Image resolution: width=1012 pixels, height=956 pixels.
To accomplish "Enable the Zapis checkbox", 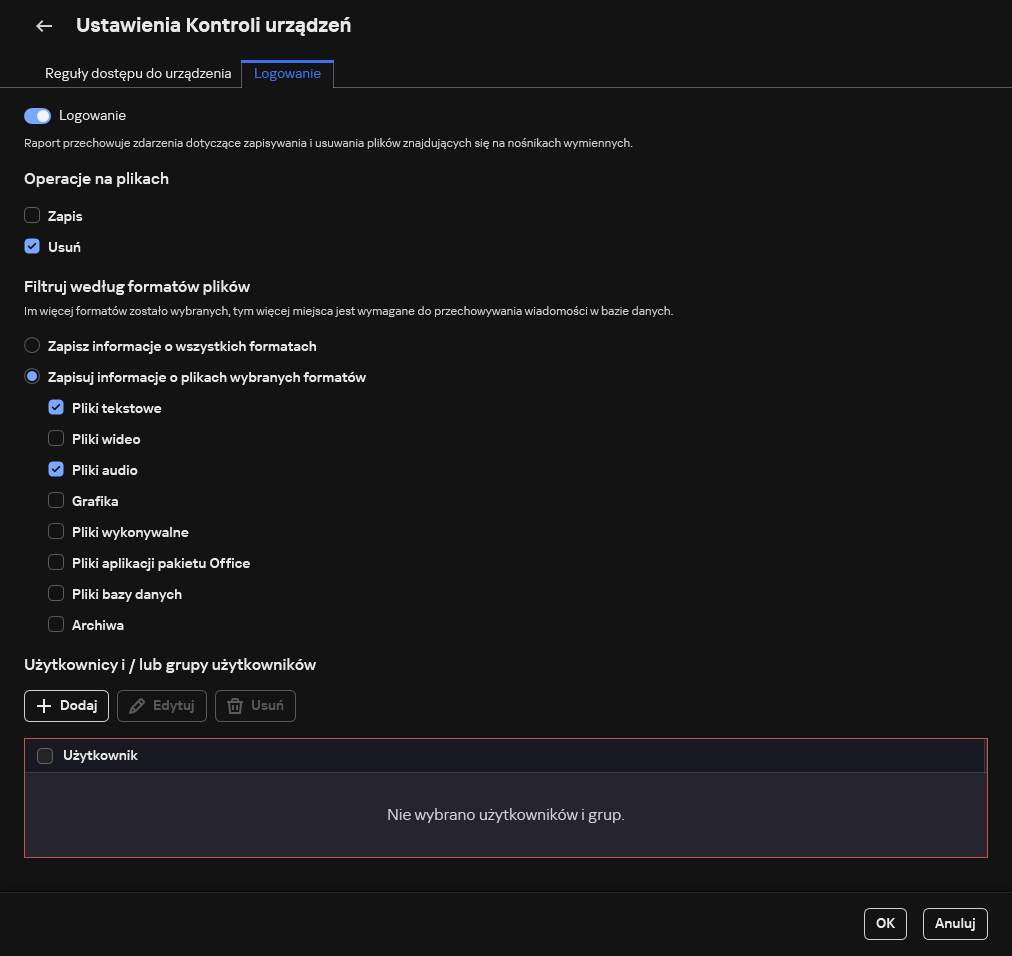I will pyautogui.click(x=32, y=215).
